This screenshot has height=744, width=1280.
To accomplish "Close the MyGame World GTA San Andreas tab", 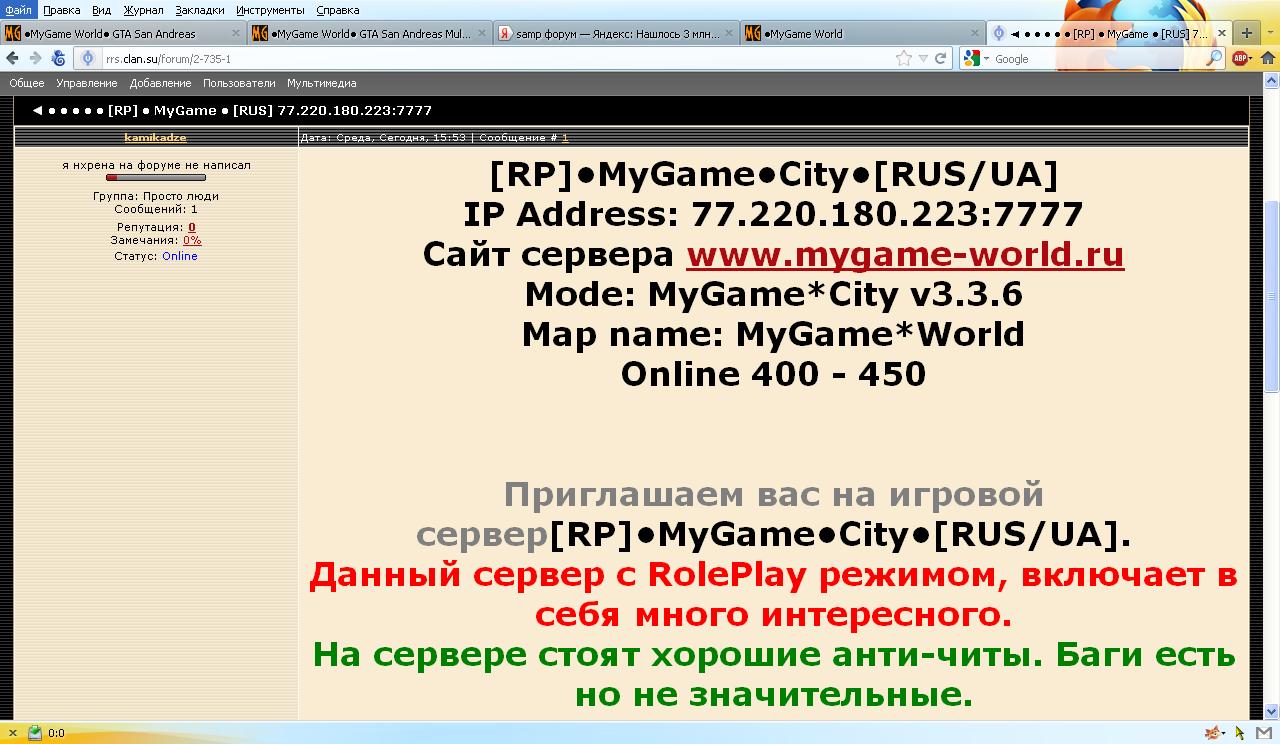I will tap(236, 33).
